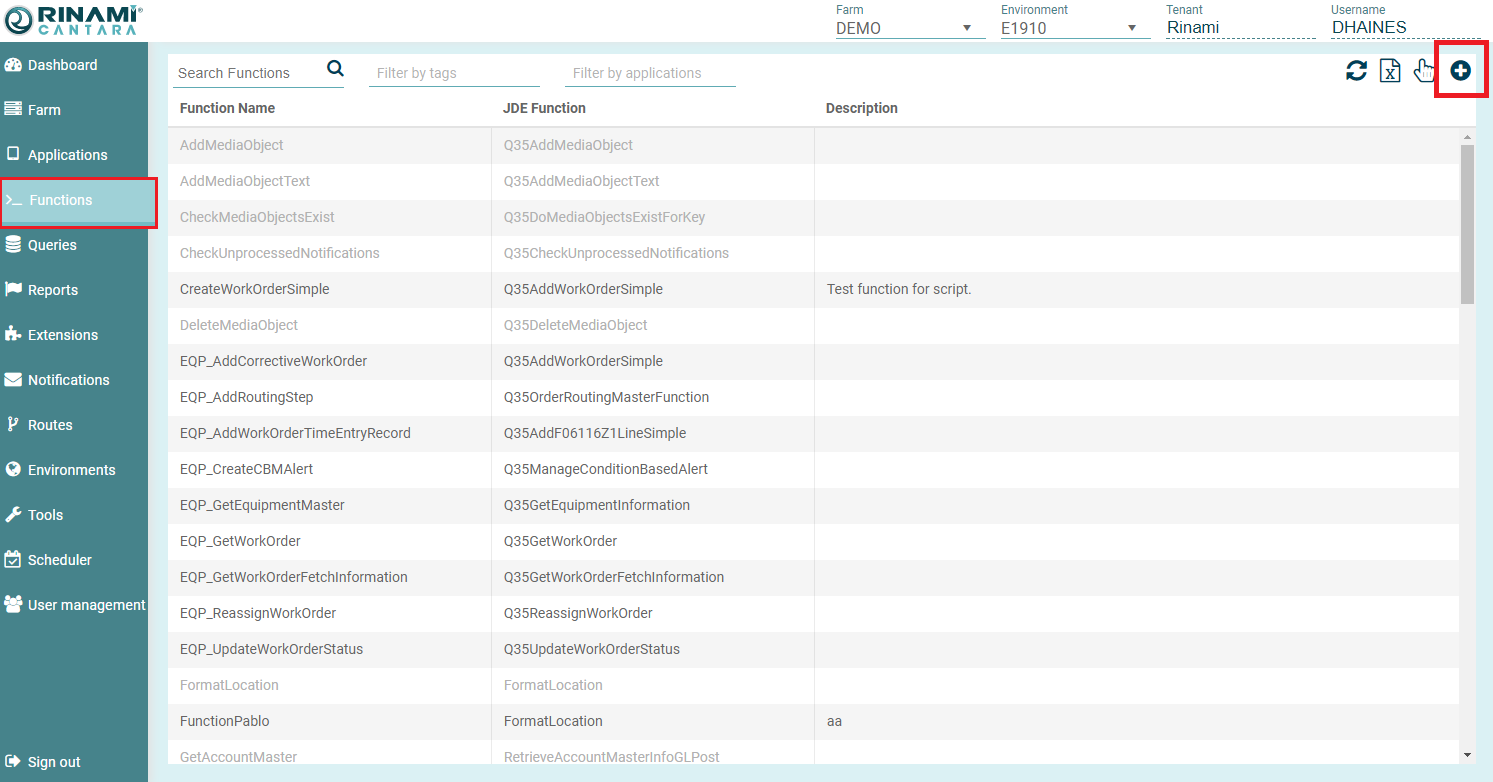The image size is (1493, 782).
Task: Click the scrollbar down arrow
Action: pyautogui.click(x=1467, y=755)
